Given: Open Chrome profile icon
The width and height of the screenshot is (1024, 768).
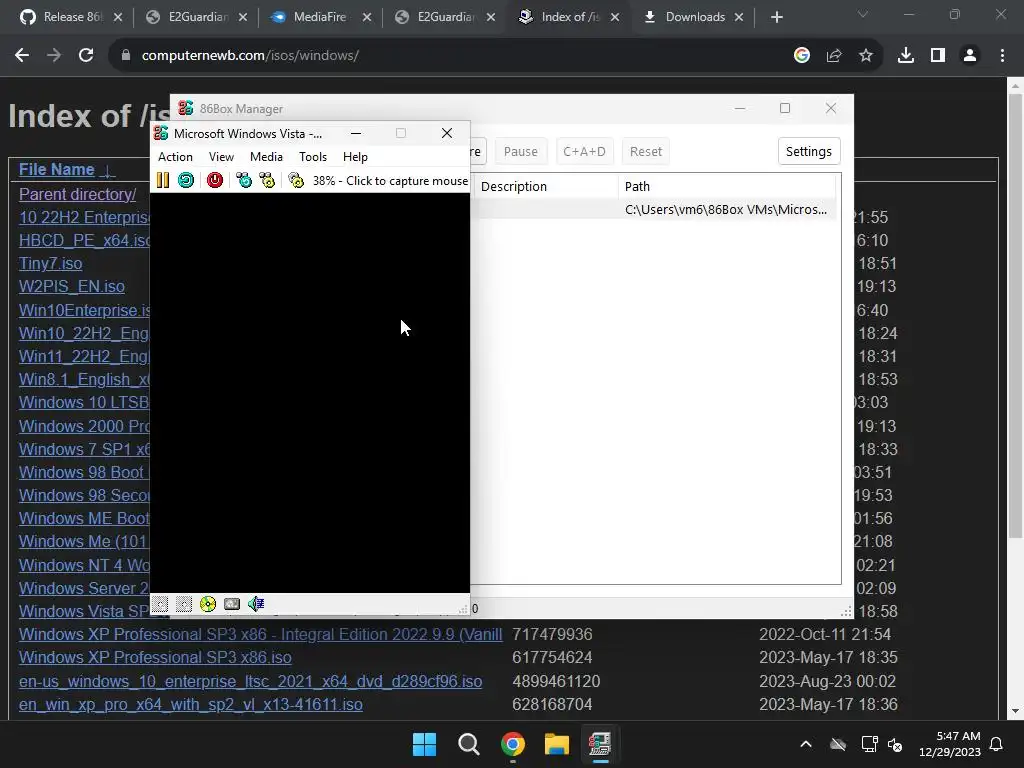Looking at the screenshot, I should click(x=970, y=56).
